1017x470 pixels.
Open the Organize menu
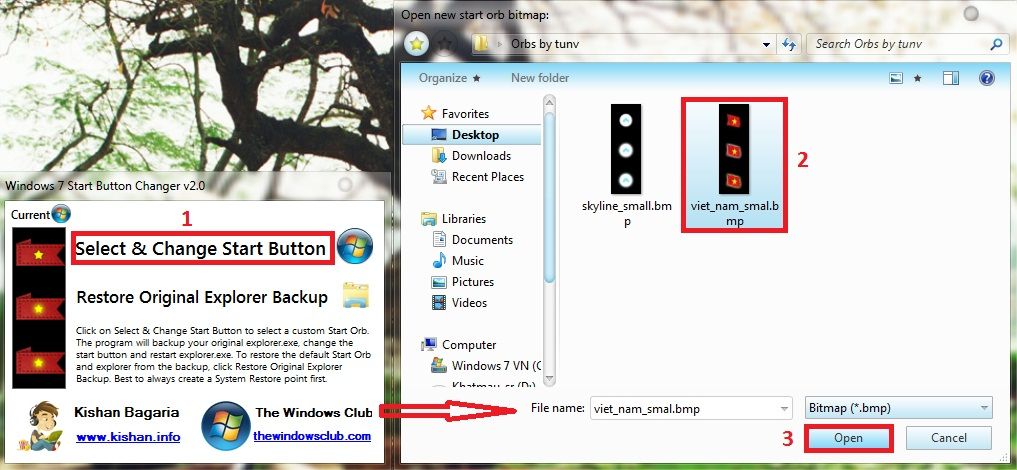coord(449,78)
